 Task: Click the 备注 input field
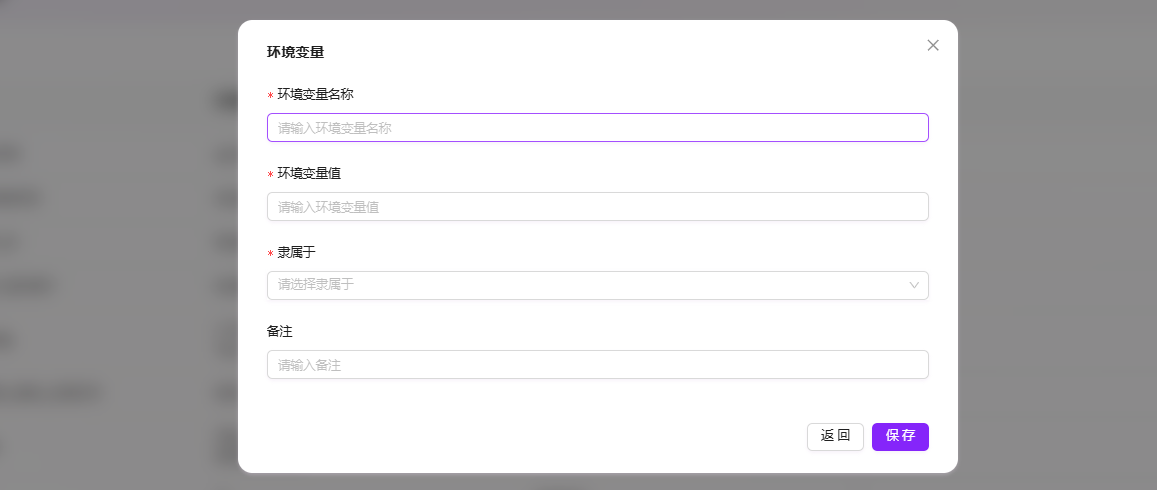click(x=598, y=365)
